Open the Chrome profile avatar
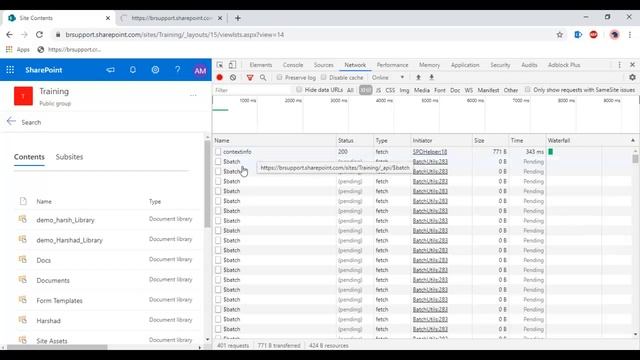Image resolution: width=640 pixels, height=360 pixels. pos(614,35)
